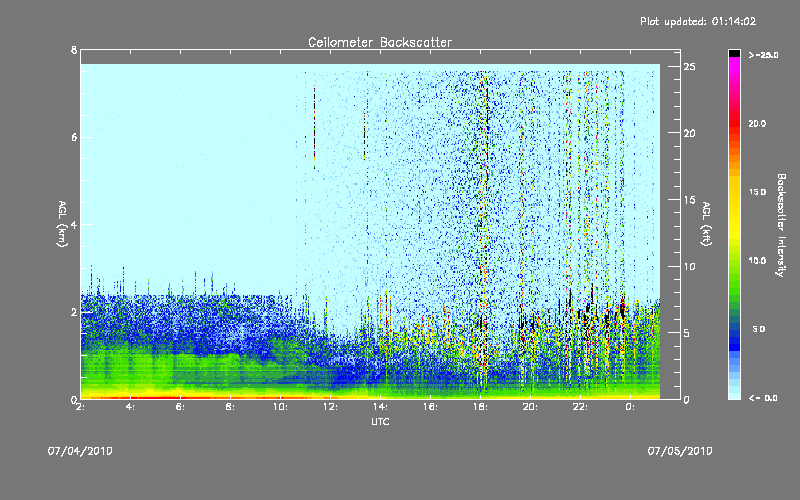Click the '0:' tick on the UTC axis
Viewport: 800px width, 500px height.
(630, 407)
